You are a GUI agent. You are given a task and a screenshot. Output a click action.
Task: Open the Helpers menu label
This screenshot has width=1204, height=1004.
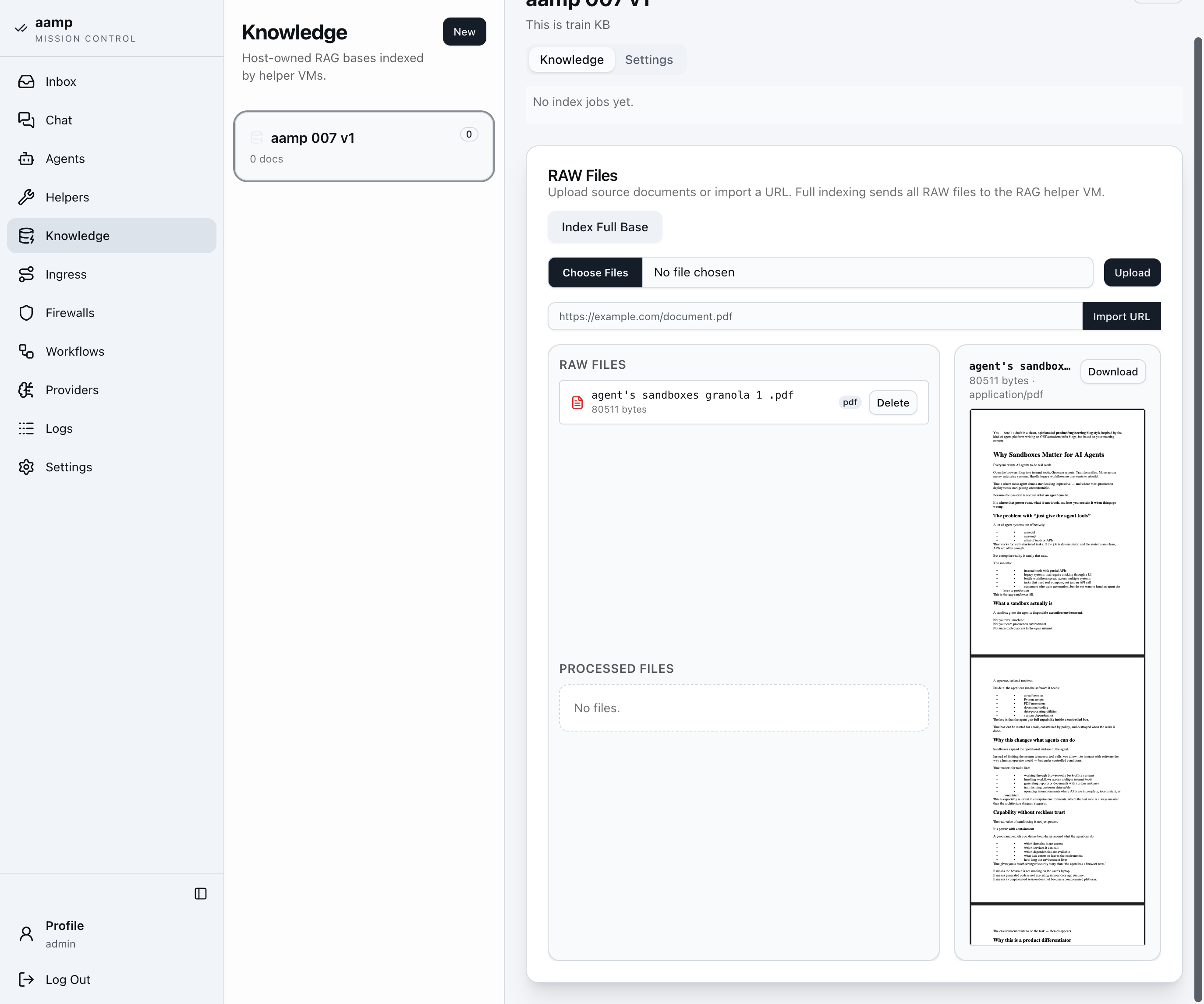tap(67, 197)
